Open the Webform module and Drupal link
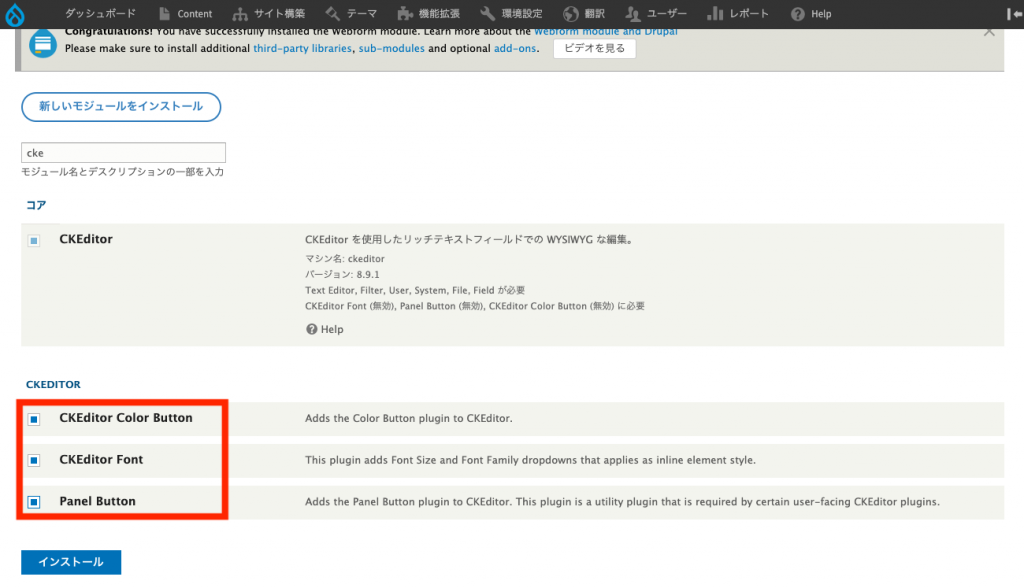This screenshot has height=588, width=1024. click(605, 32)
